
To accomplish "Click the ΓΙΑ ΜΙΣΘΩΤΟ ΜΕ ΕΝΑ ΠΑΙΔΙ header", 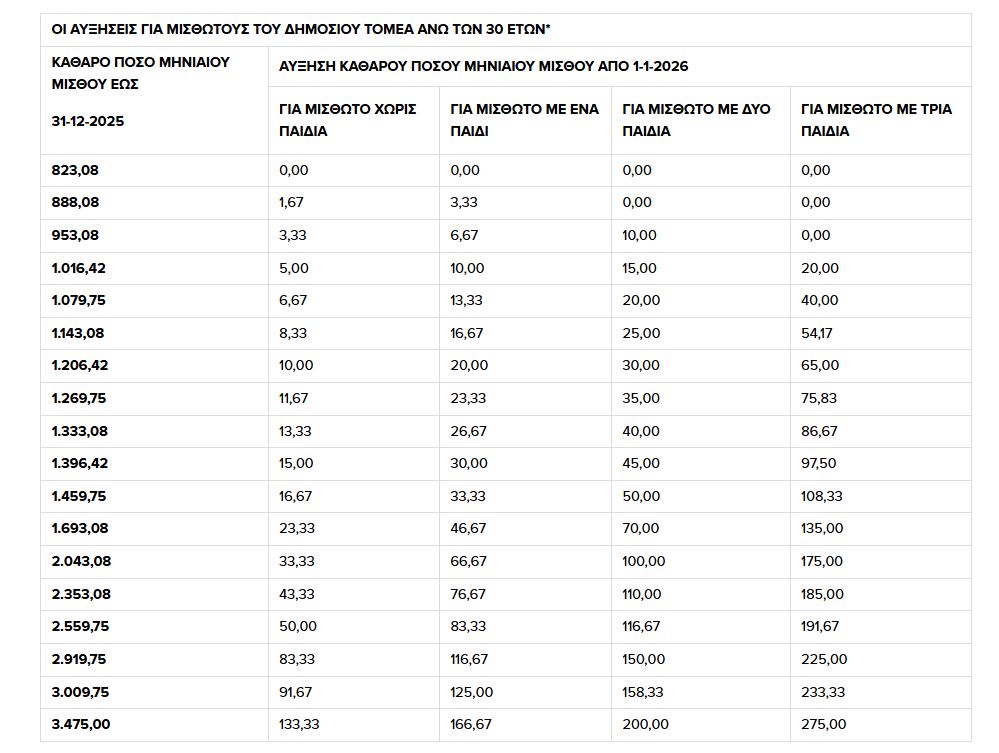I will click(x=524, y=120).
